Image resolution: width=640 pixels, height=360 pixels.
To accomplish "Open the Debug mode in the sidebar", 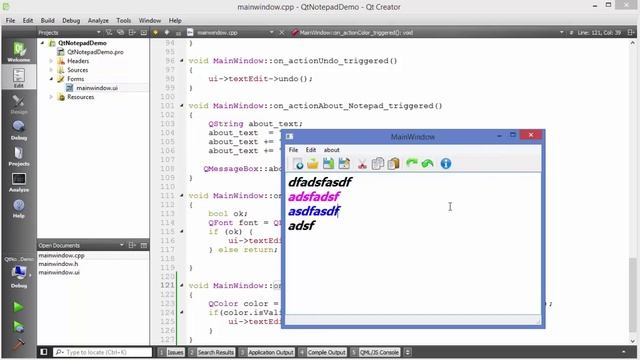I will 19,130.
